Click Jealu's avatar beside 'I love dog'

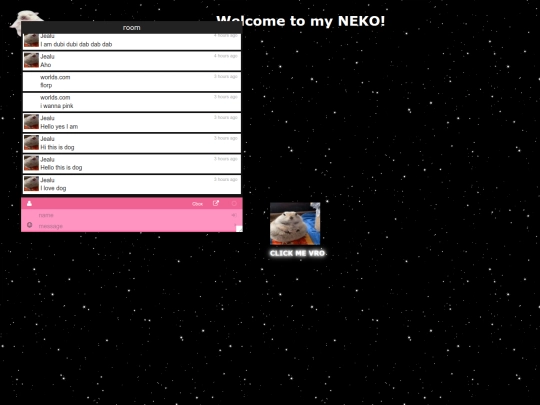(x=31, y=184)
